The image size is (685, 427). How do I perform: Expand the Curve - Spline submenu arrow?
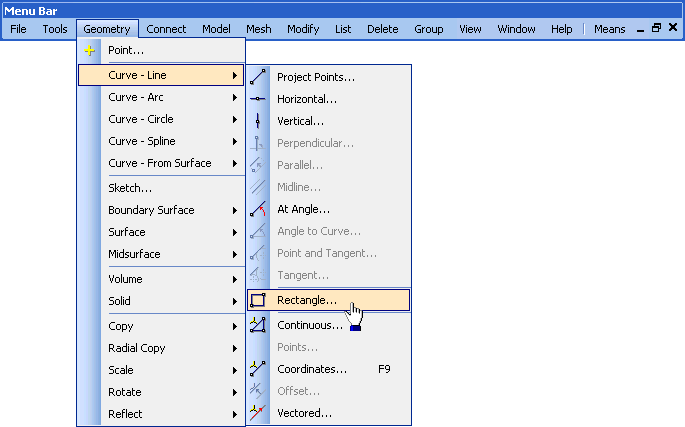pos(235,142)
